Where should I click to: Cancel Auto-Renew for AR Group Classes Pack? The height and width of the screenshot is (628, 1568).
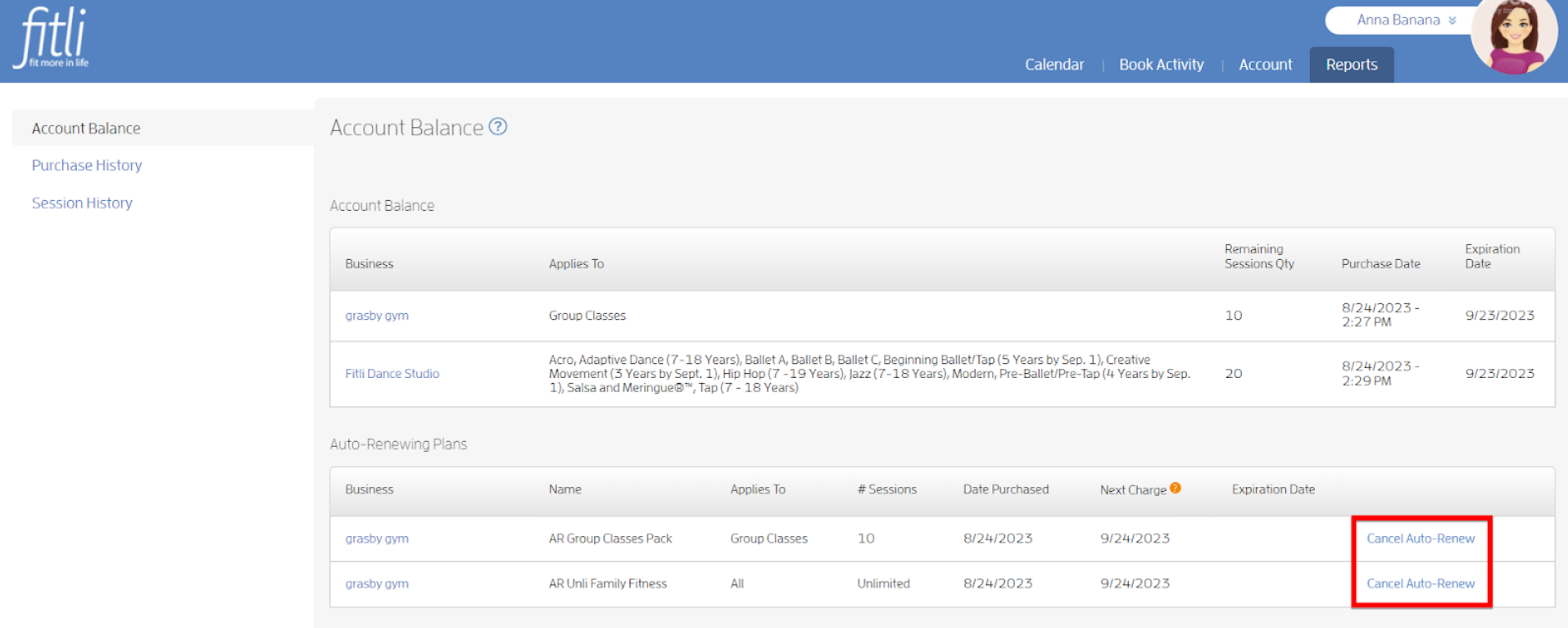pos(1421,539)
